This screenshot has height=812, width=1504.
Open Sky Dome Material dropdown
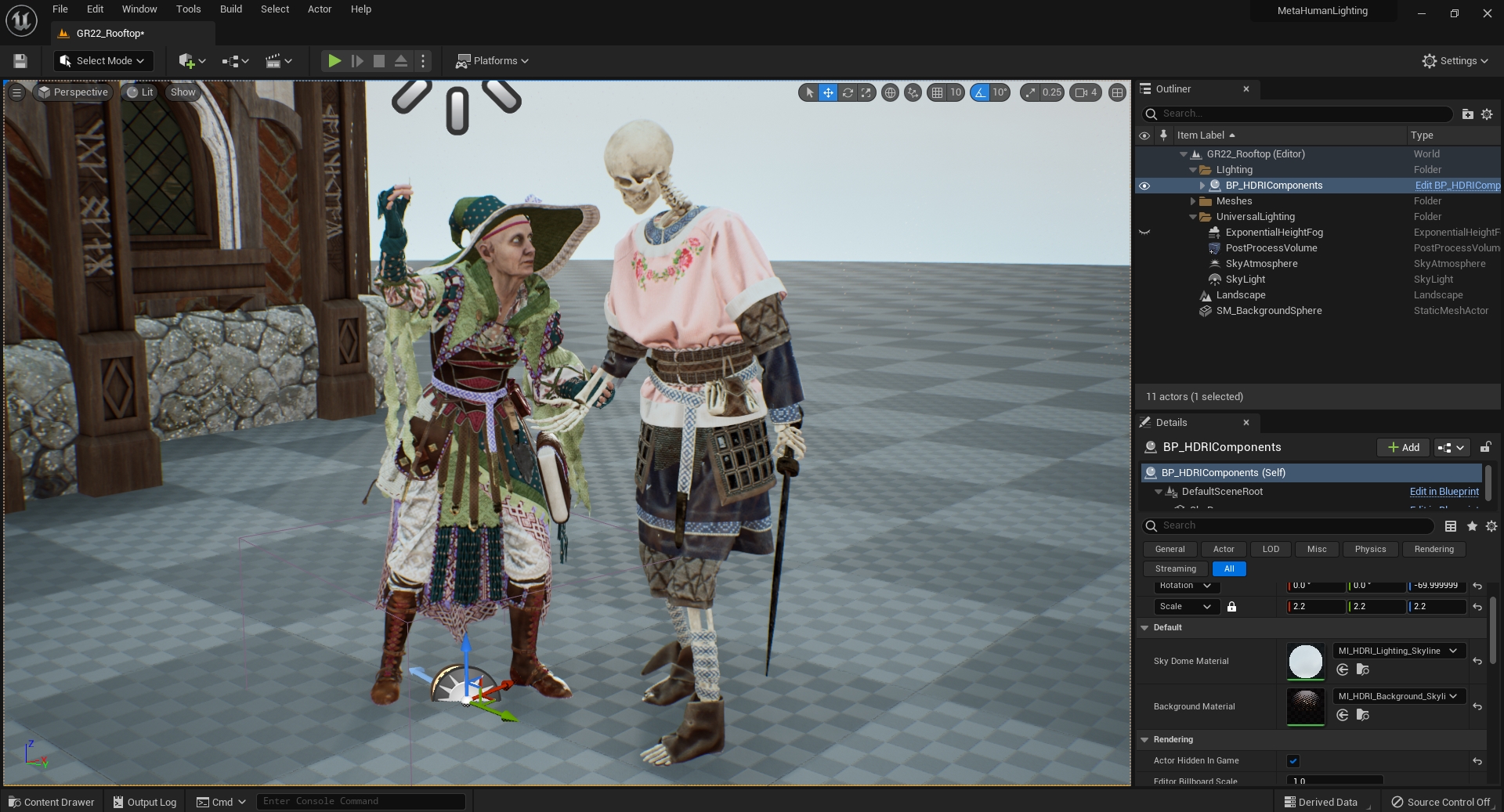(x=1398, y=651)
